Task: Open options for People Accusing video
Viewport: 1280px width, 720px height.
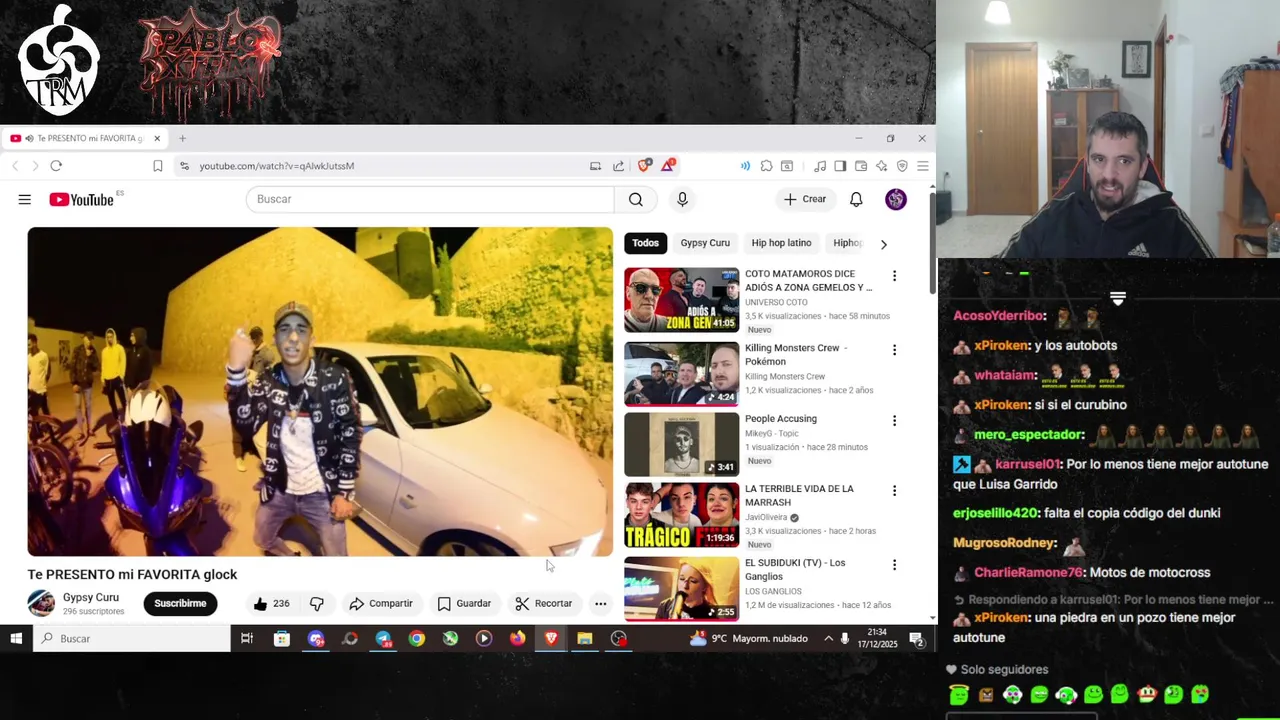Action: click(x=894, y=421)
